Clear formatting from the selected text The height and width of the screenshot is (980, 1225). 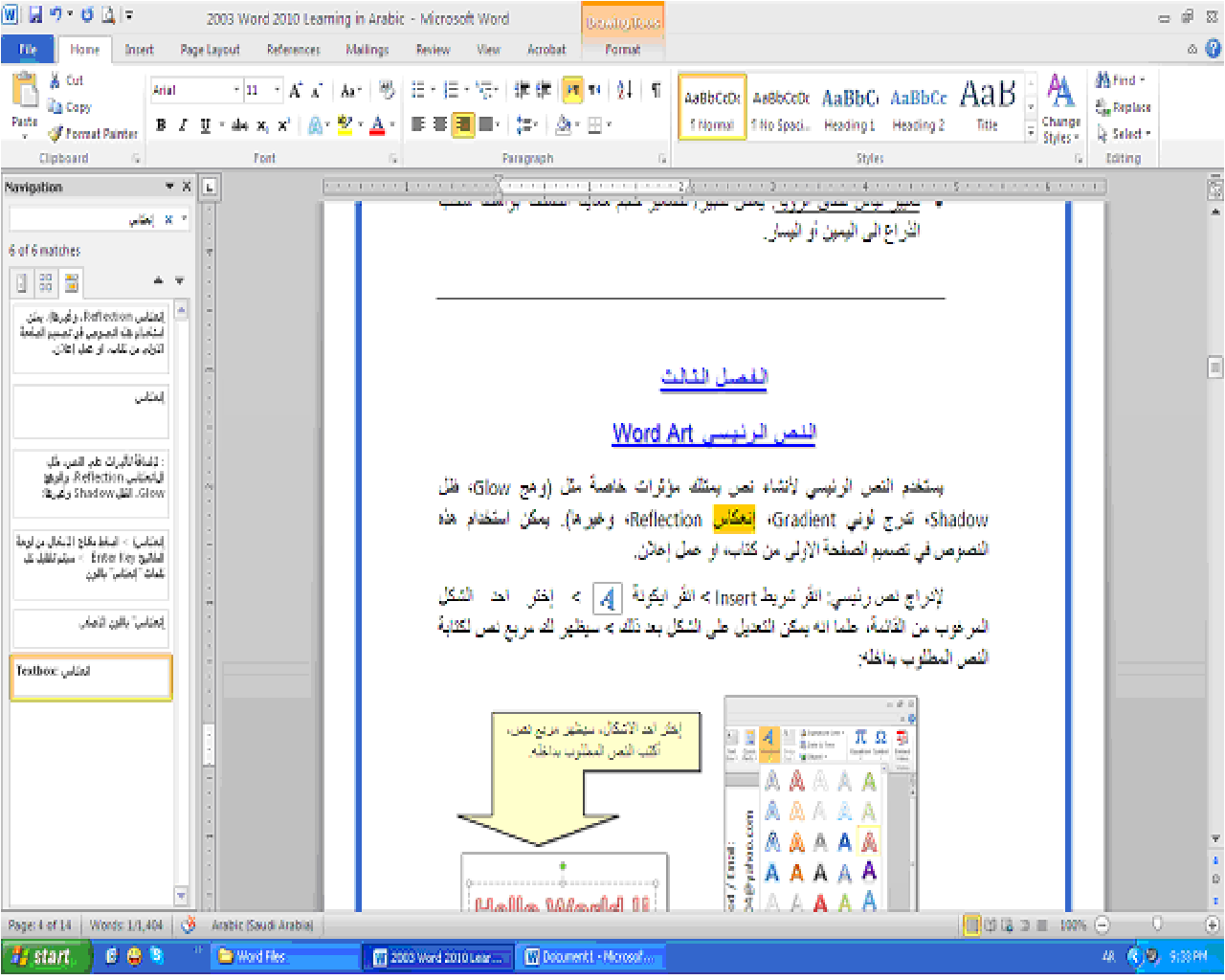(x=387, y=91)
